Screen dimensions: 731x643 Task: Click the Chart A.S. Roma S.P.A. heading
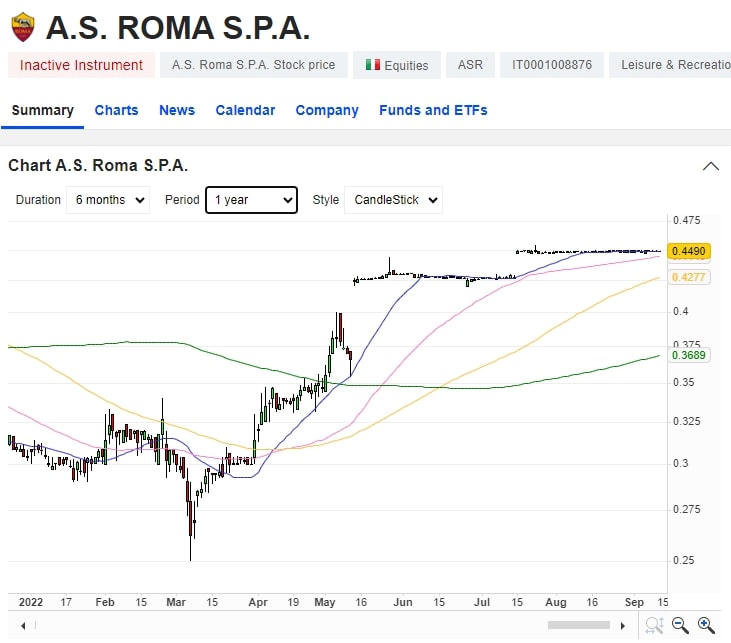tap(98, 166)
